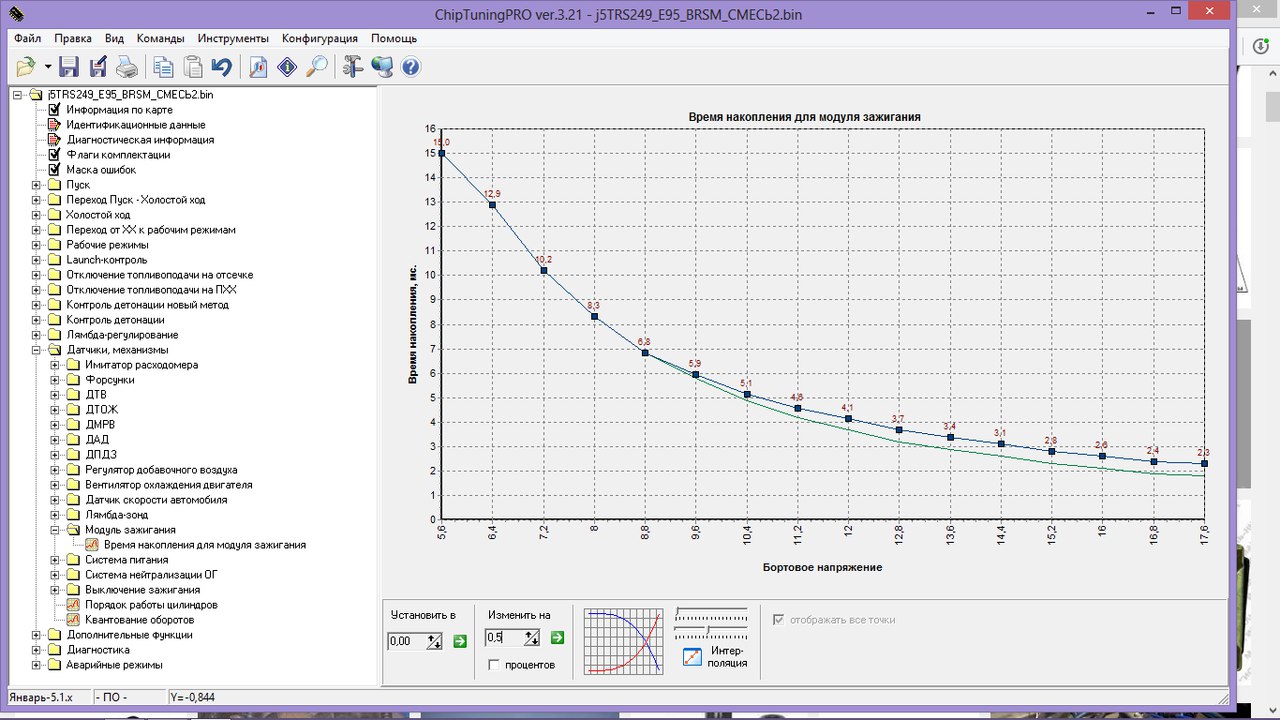Select the graph point labeled 15,0
Viewport: 1280px width, 720px height.
click(x=441, y=153)
